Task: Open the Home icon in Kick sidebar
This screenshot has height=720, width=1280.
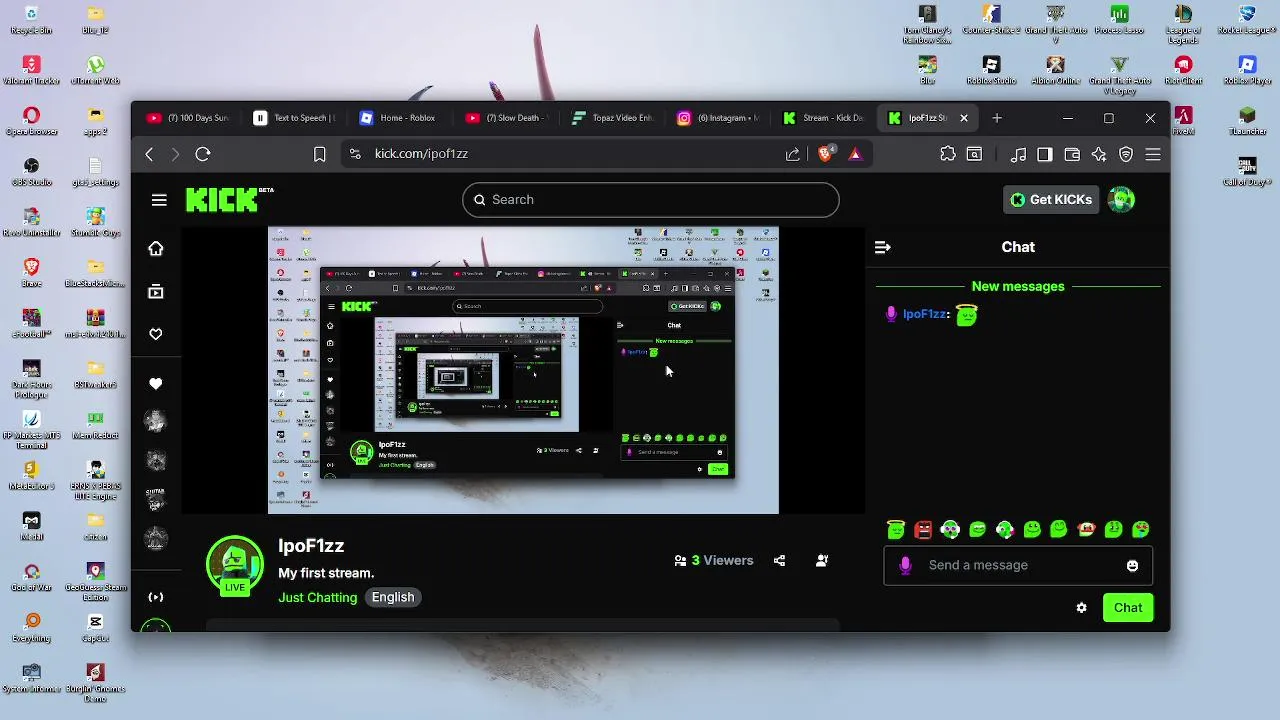Action: (156, 249)
